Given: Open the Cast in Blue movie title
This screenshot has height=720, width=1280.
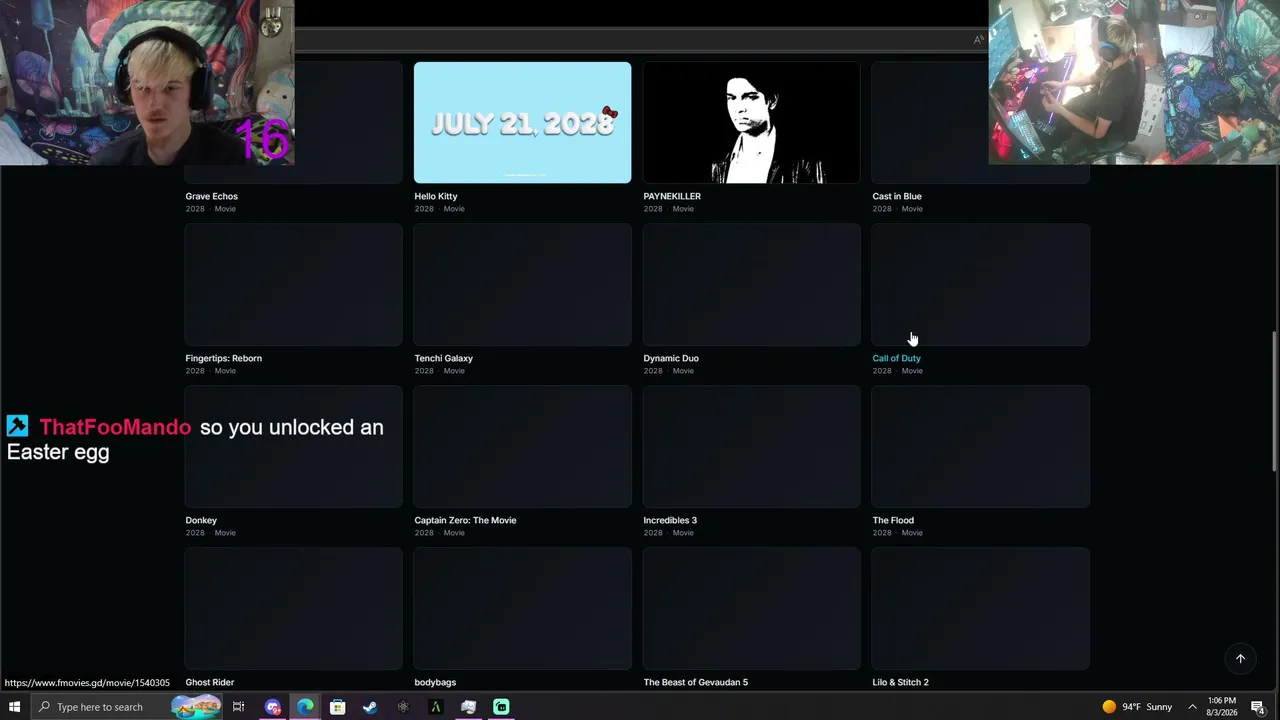Looking at the screenshot, I should (x=897, y=196).
